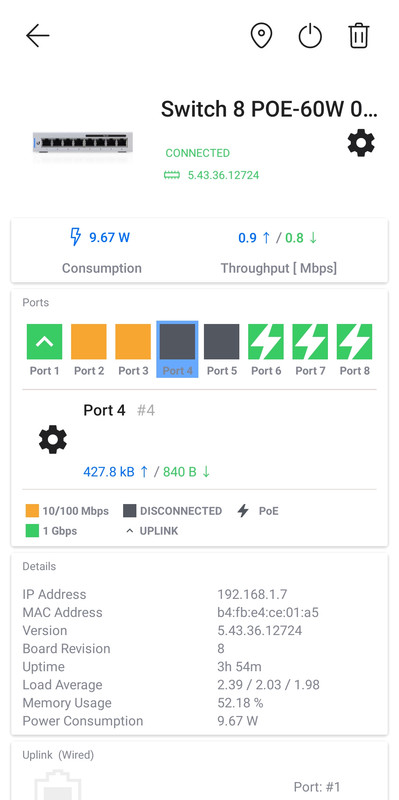399x800 pixels.
Task: Select Port 1 uplink port
Action: [44, 341]
